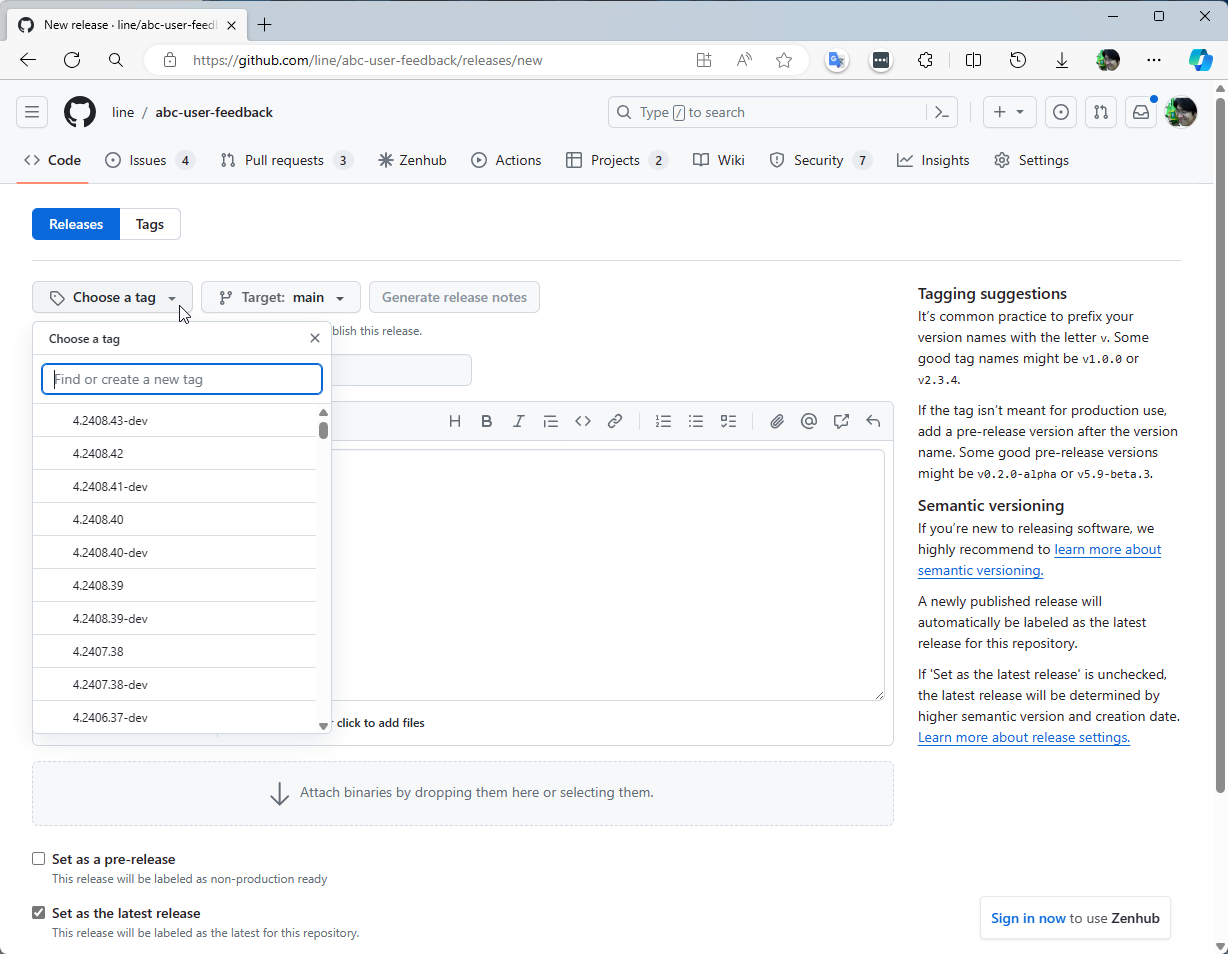Apply bold formatting in release editor
Image resolution: width=1228 pixels, height=954 pixels.
tap(487, 421)
